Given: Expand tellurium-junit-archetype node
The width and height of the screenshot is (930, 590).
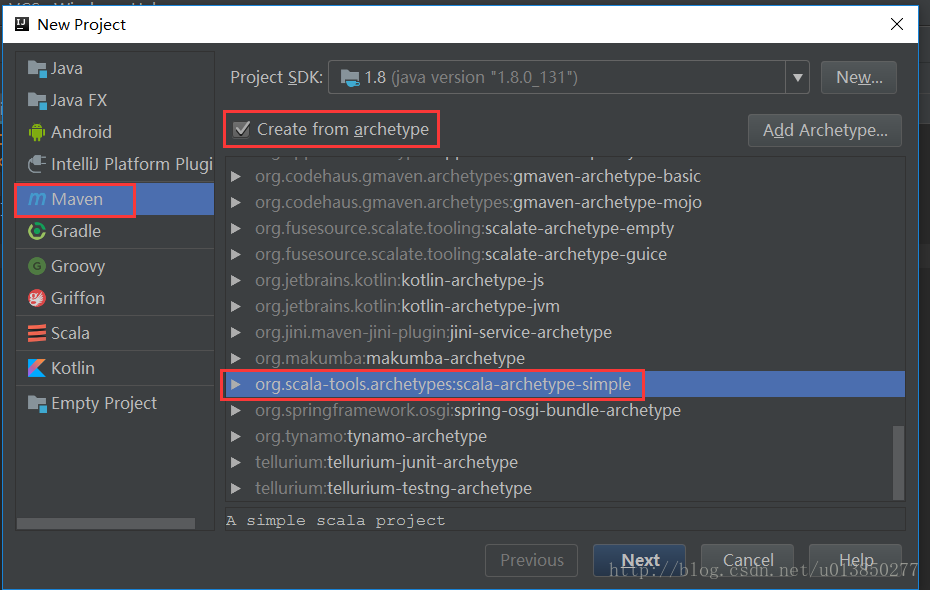Looking at the screenshot, I should pos(236,463).
